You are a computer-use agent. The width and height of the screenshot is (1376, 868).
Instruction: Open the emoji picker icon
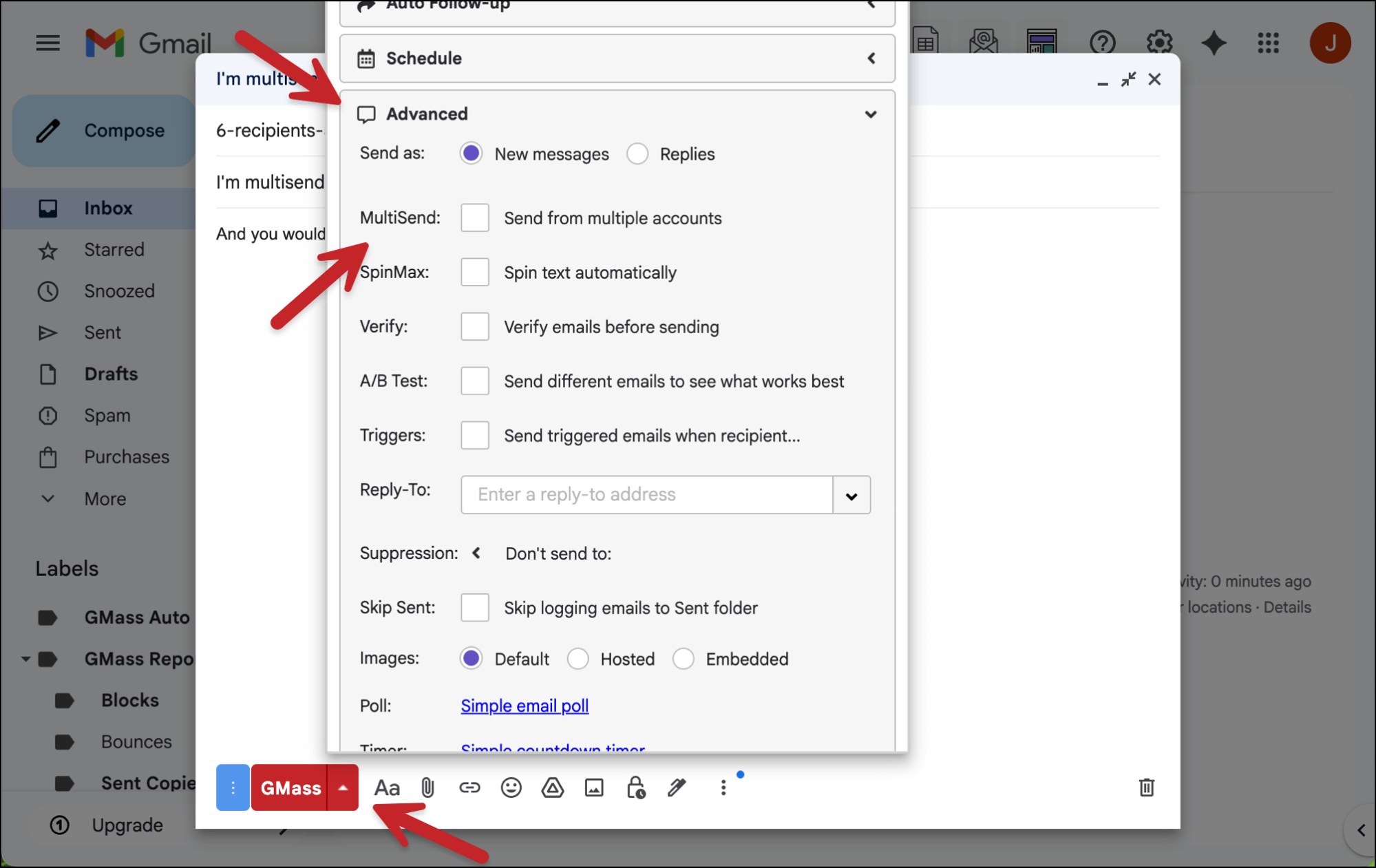[511, 787]
